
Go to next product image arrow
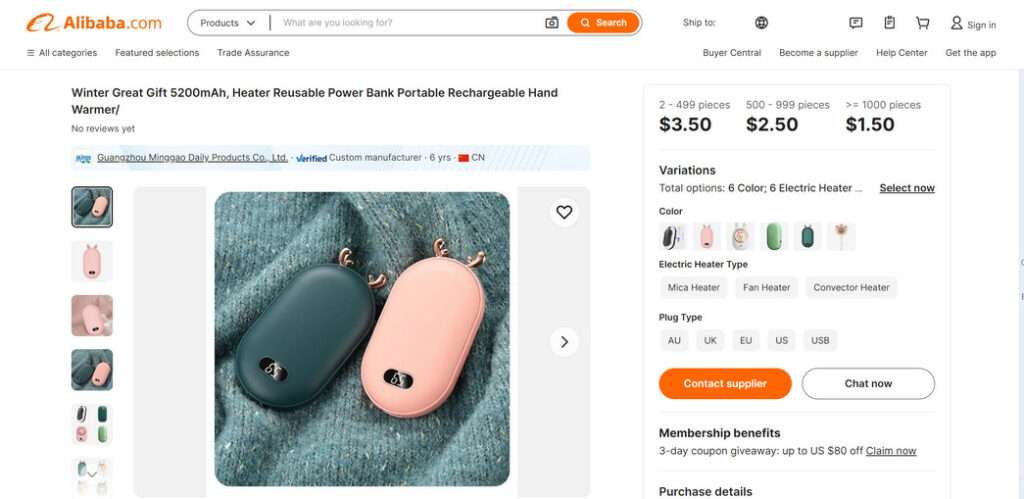pos(564,342)
